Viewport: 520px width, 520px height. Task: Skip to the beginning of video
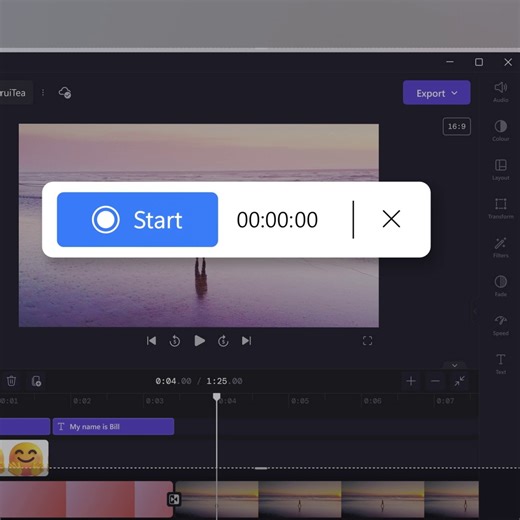click(151, 341)
